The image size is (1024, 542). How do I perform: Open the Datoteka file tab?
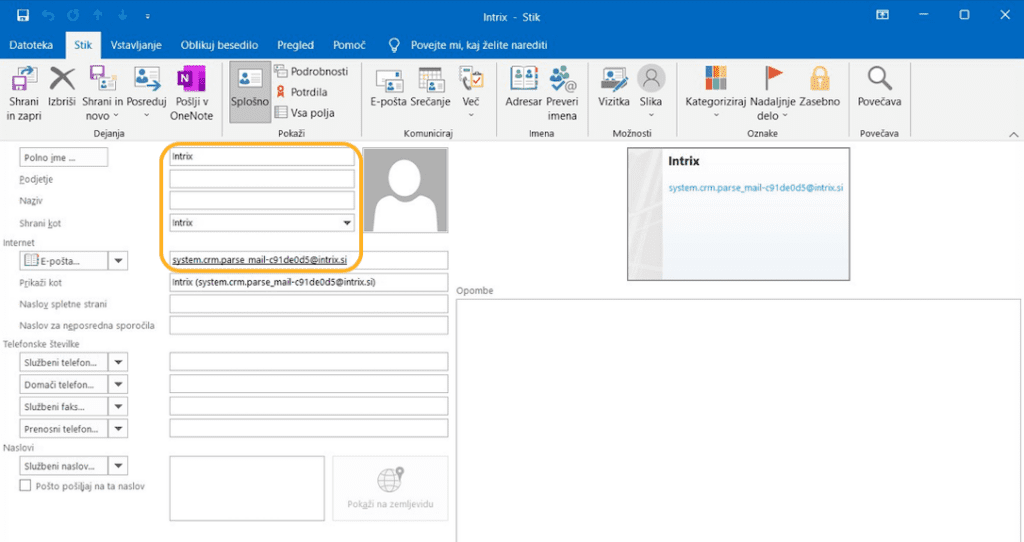[31, 45]
